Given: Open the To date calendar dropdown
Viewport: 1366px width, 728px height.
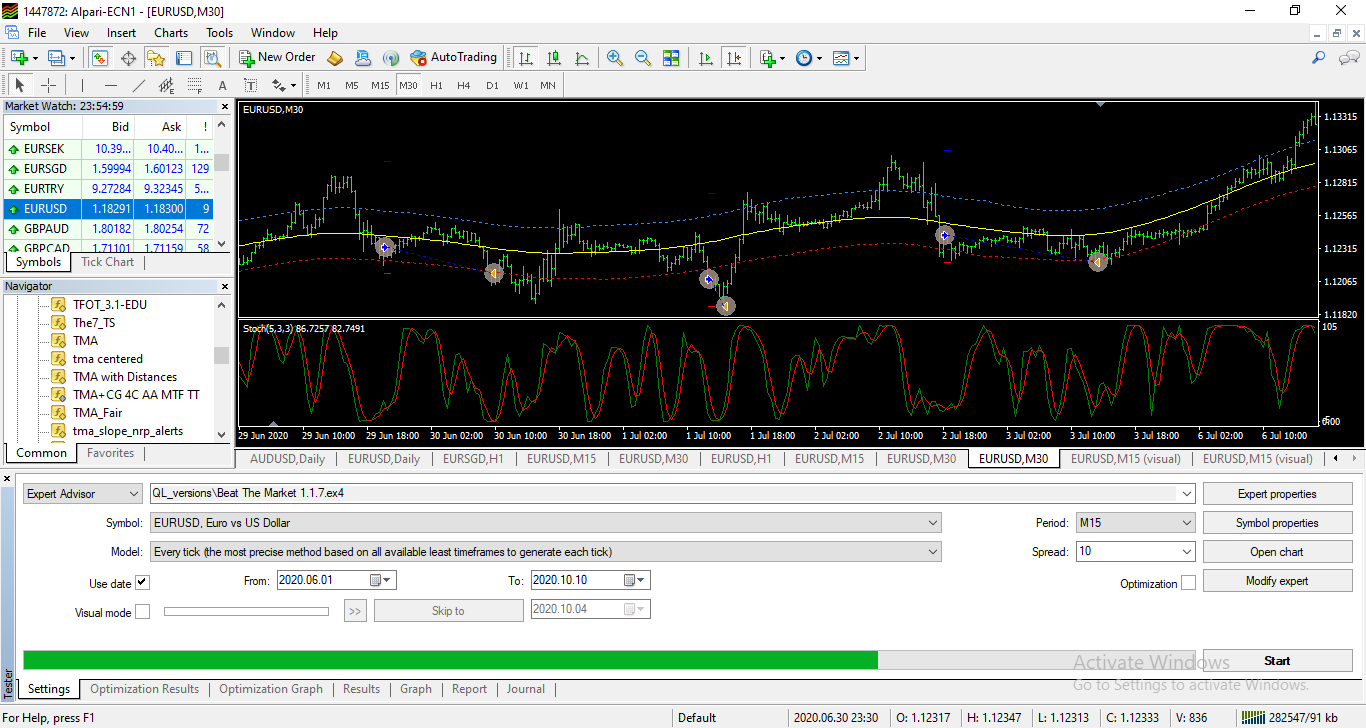Looking at the screenshot, I should tap(636, 580).
